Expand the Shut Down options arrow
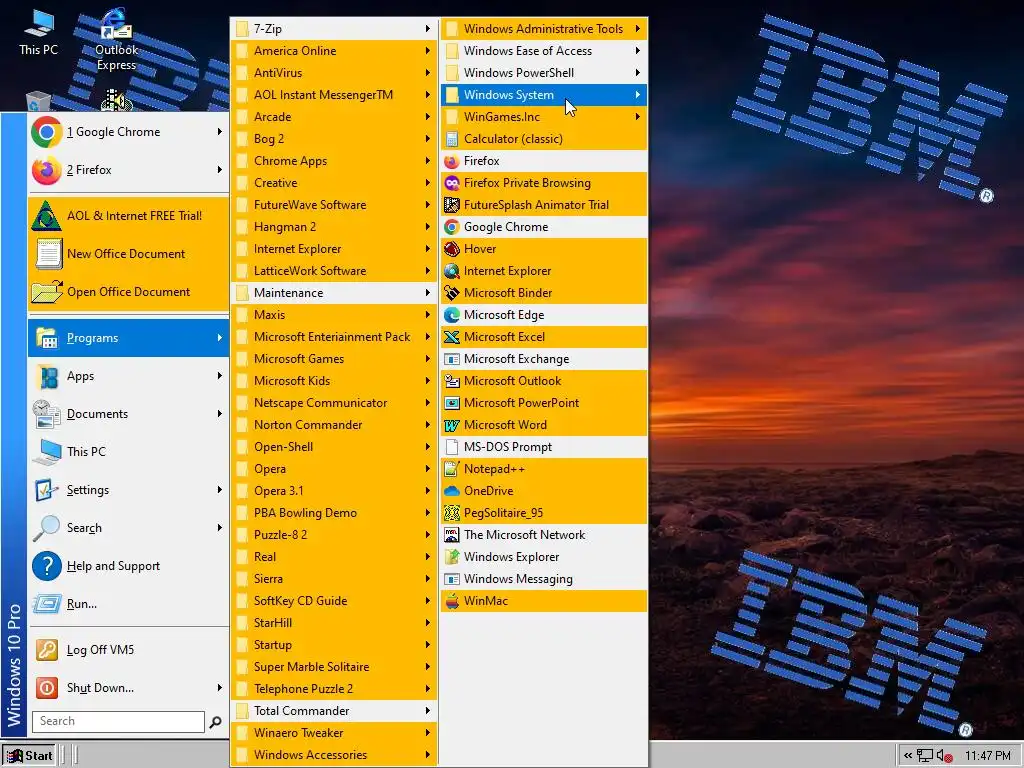 [219, 688]
